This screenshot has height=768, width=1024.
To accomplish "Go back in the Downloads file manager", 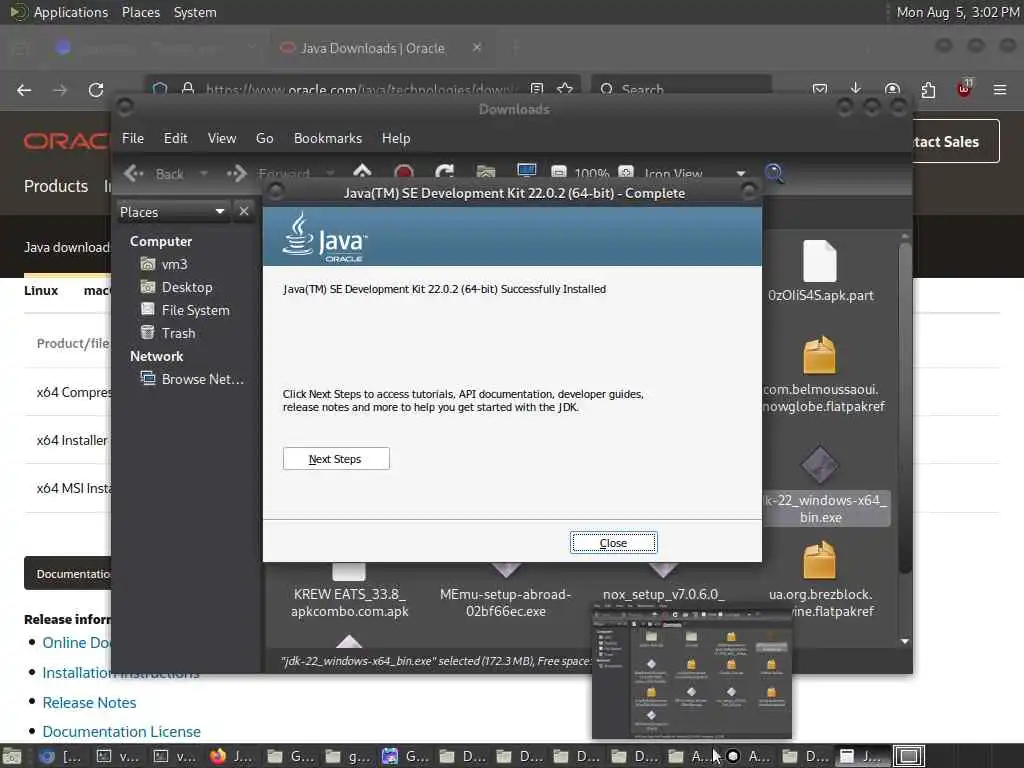I will [x=154, y=174].
